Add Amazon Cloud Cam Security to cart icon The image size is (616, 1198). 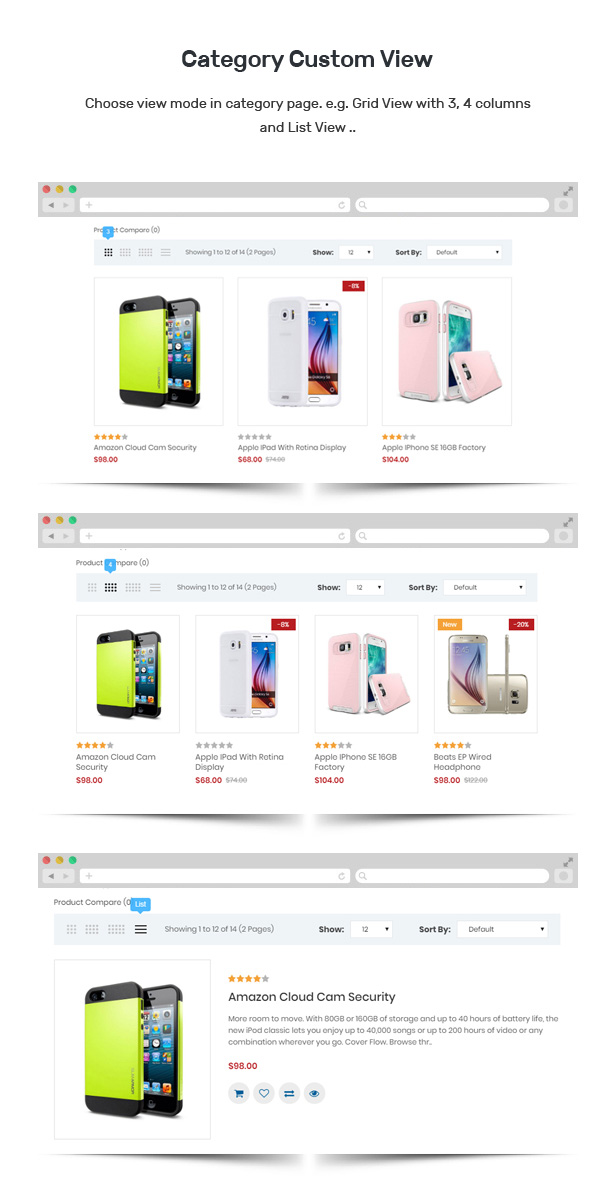pos(238,1093)
